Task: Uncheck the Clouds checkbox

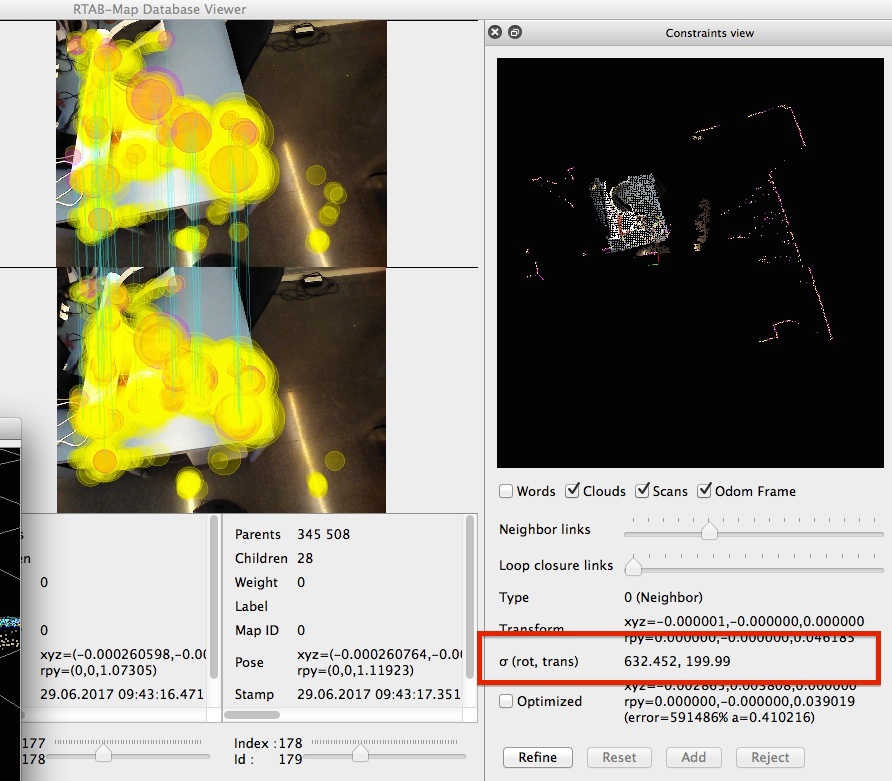Action: click(x=573, y=491)
